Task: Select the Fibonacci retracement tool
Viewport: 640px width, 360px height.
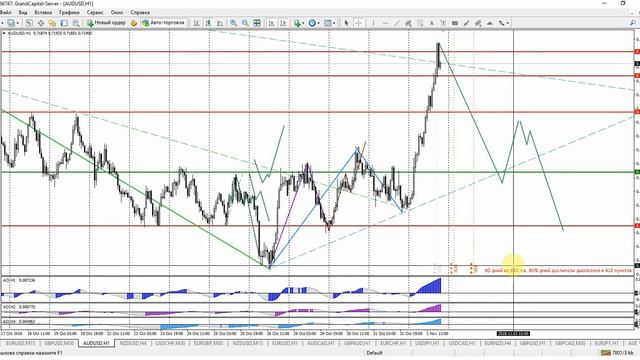Action: (420, 23)
